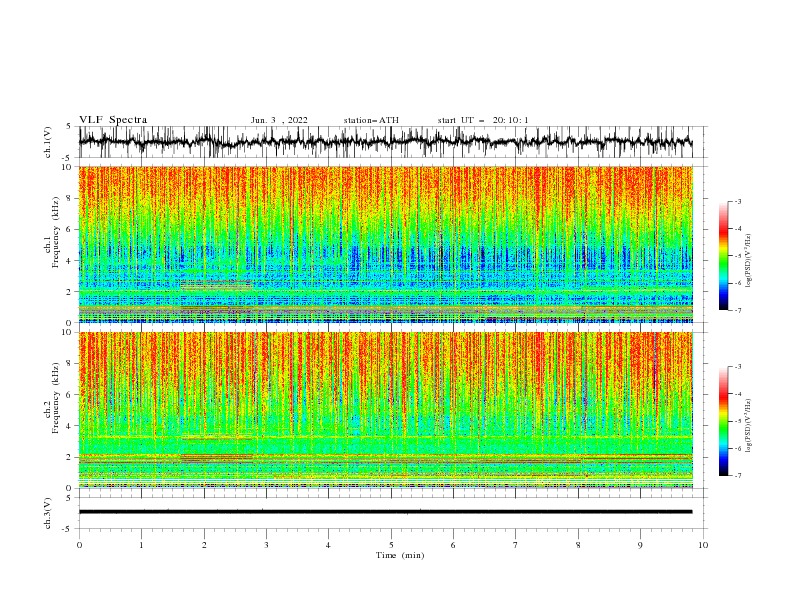Click time axis tick label "8"

pyautogui.click(x=578, y=545)
